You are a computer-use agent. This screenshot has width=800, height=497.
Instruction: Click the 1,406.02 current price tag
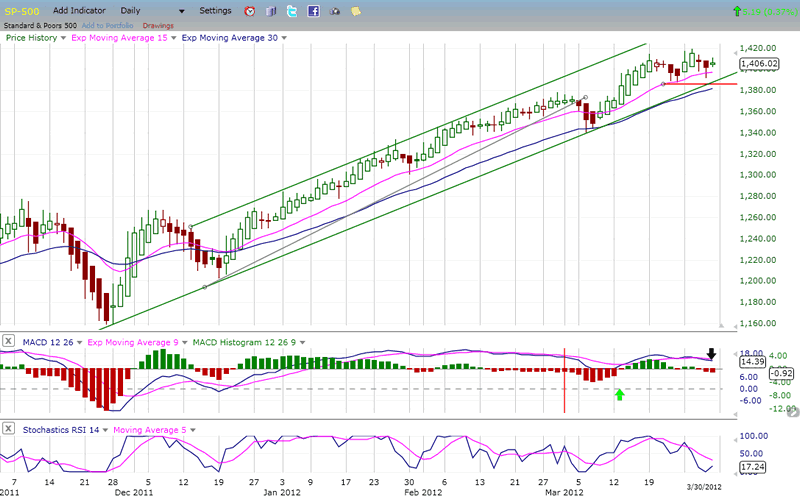coord(759,64)
